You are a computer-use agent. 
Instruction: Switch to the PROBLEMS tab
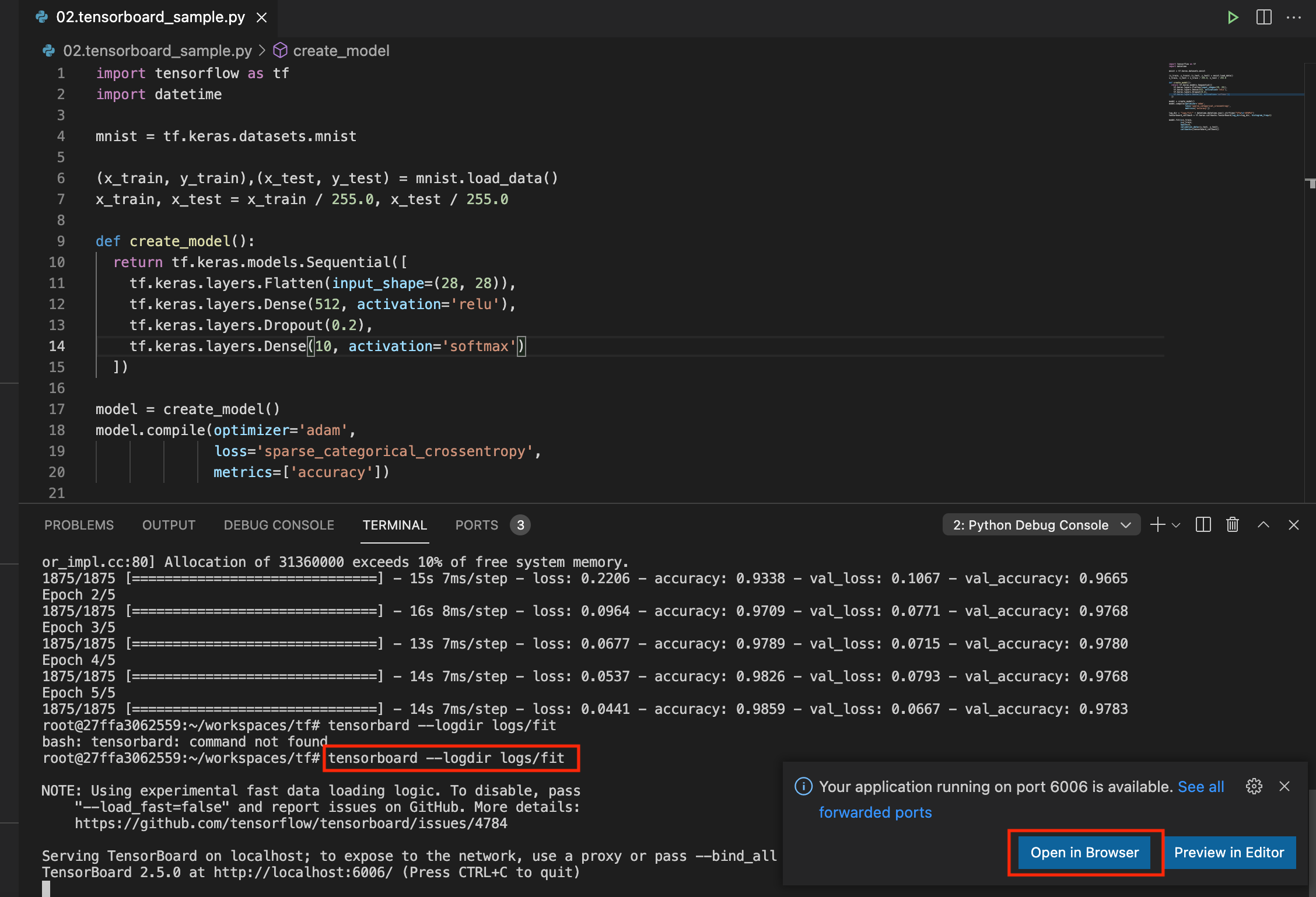[x=79, y=525]
